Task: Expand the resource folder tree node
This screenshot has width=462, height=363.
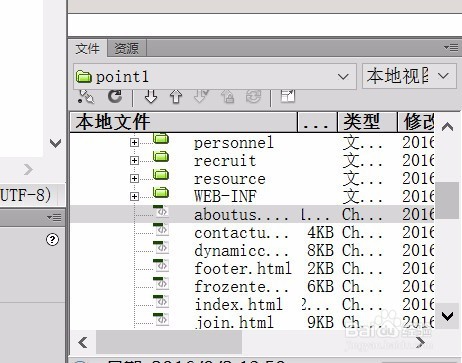Action: pos(134,179)
